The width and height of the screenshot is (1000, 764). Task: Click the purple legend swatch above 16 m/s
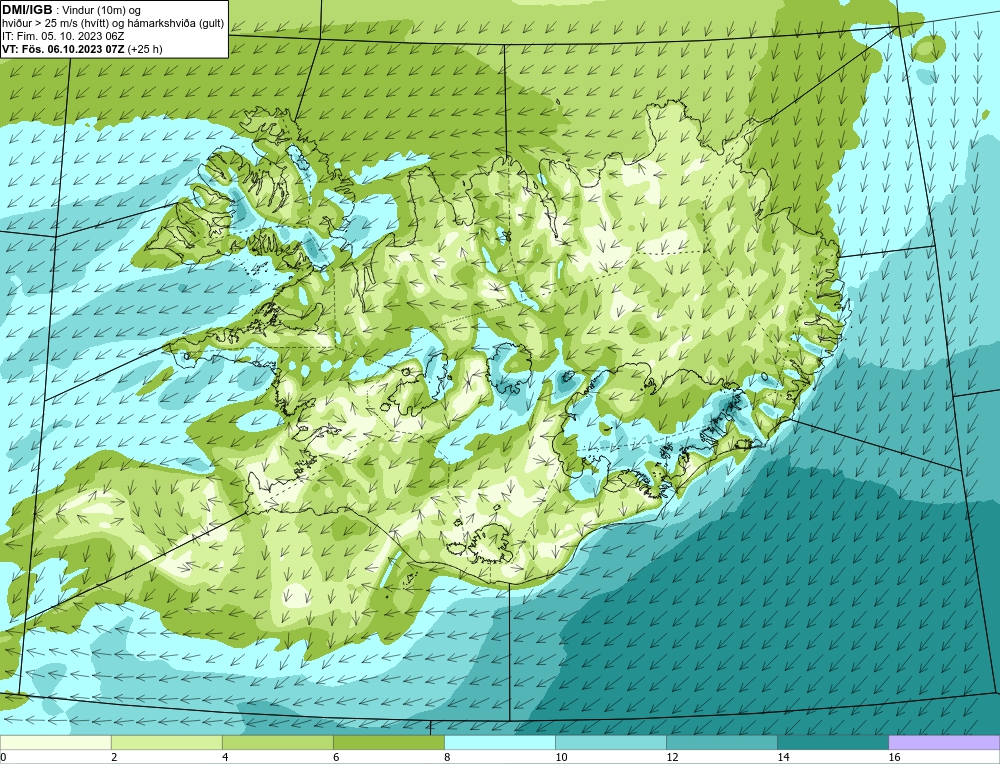(x=944, y=742)
